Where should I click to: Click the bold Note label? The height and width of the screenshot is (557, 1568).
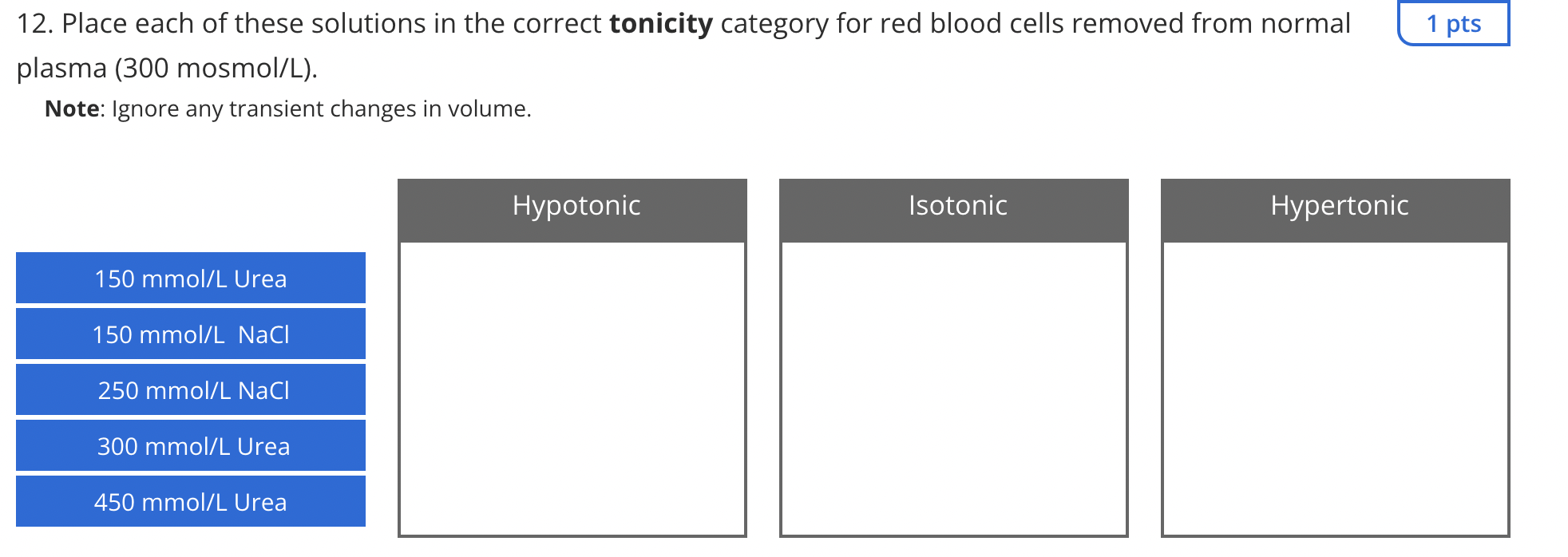pyautogui.click(x=73, y=109)
